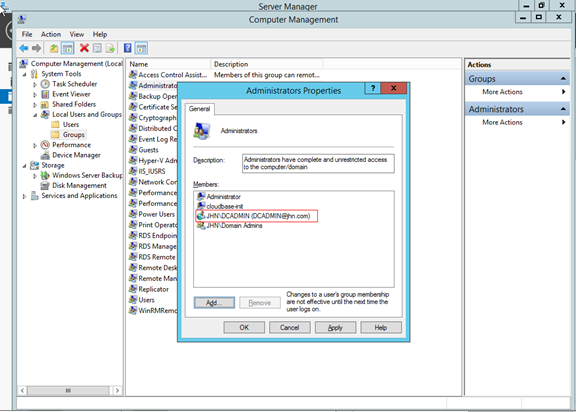
Task: Collapse the System Tools tree node
Action: point(25,74)
